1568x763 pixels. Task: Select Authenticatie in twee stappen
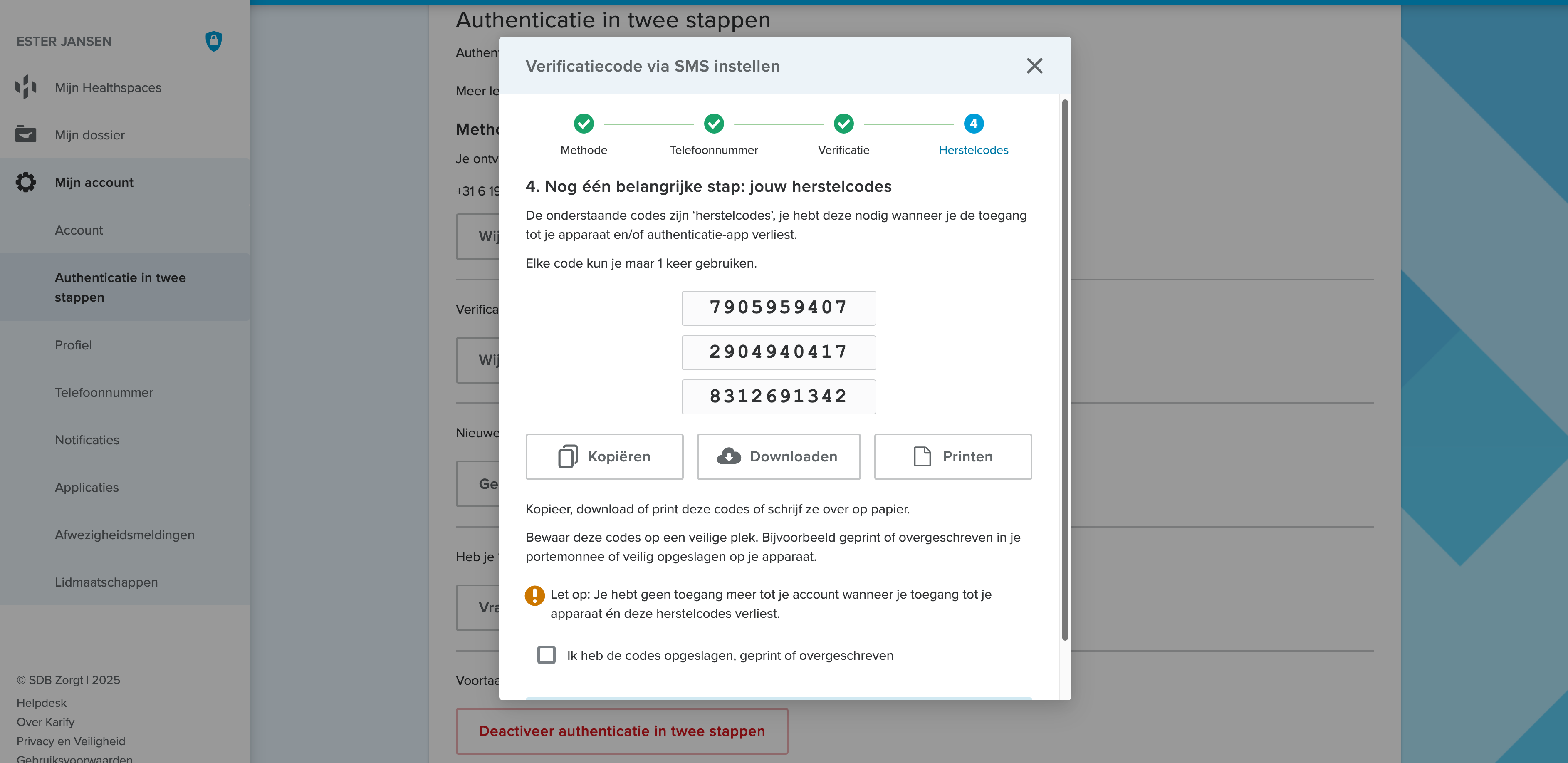click(x=125, y=287)
